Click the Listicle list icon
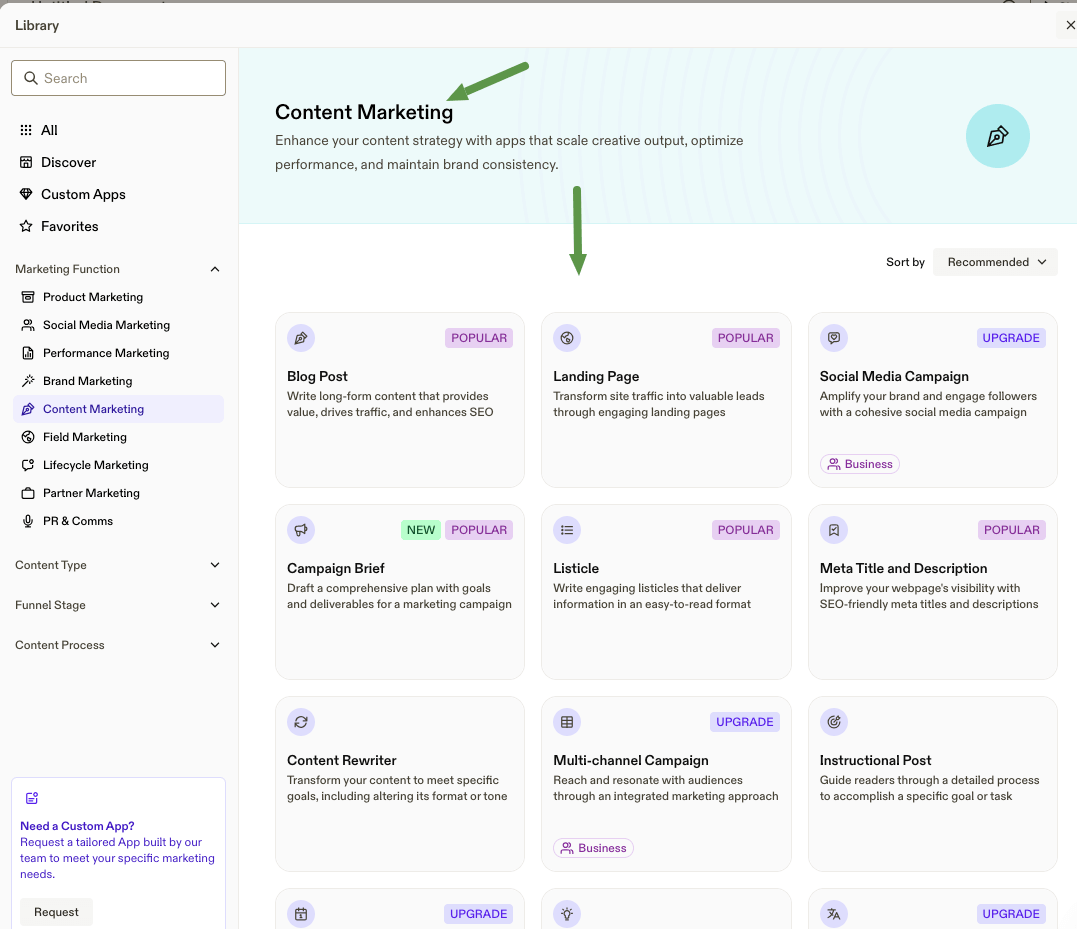The width and height of the screenshot is (1077, 929). (x=567, y=530)
